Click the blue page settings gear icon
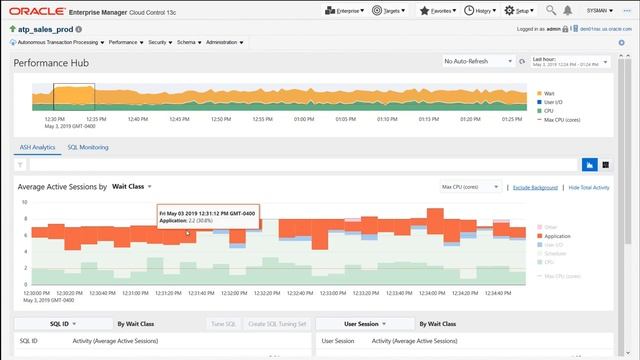 [621, 42]
